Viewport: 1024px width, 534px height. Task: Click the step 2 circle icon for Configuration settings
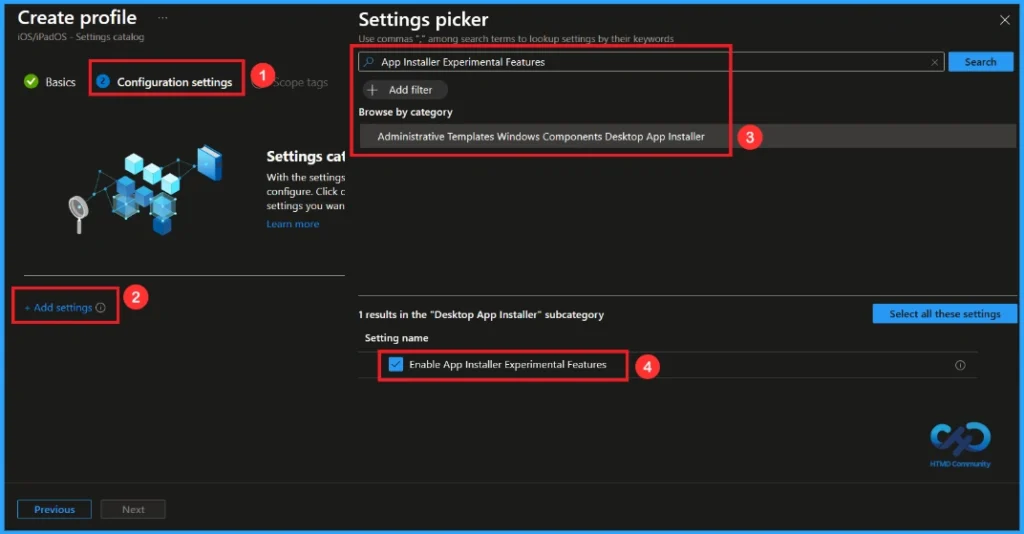point(103,81)
